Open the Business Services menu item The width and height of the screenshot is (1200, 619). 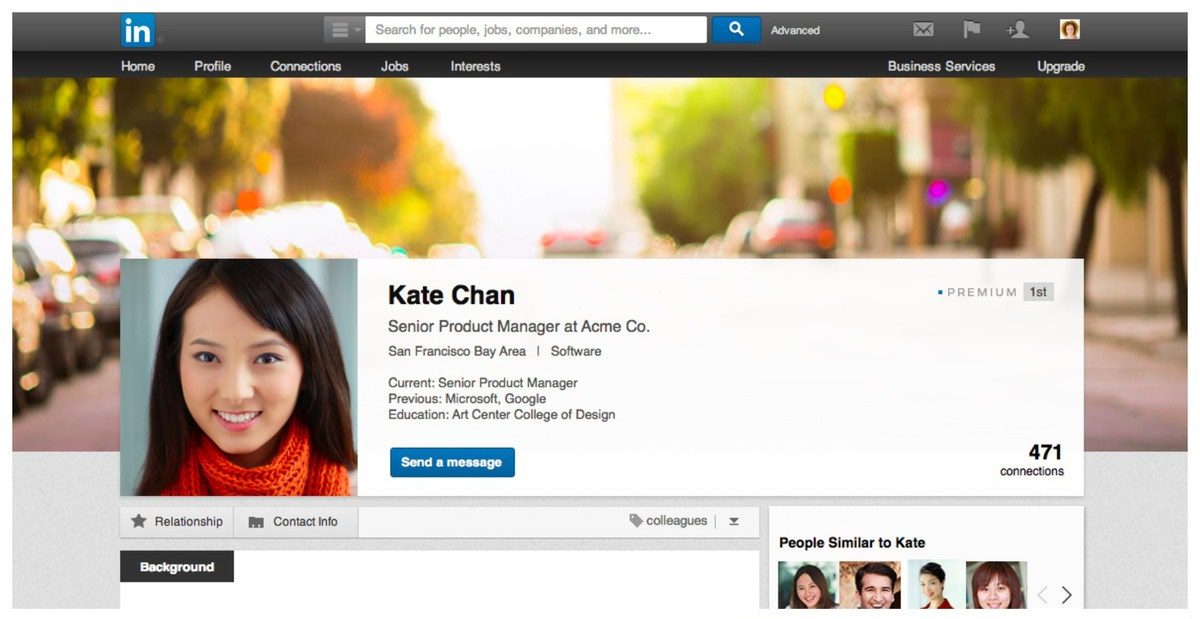pos(941,66)
